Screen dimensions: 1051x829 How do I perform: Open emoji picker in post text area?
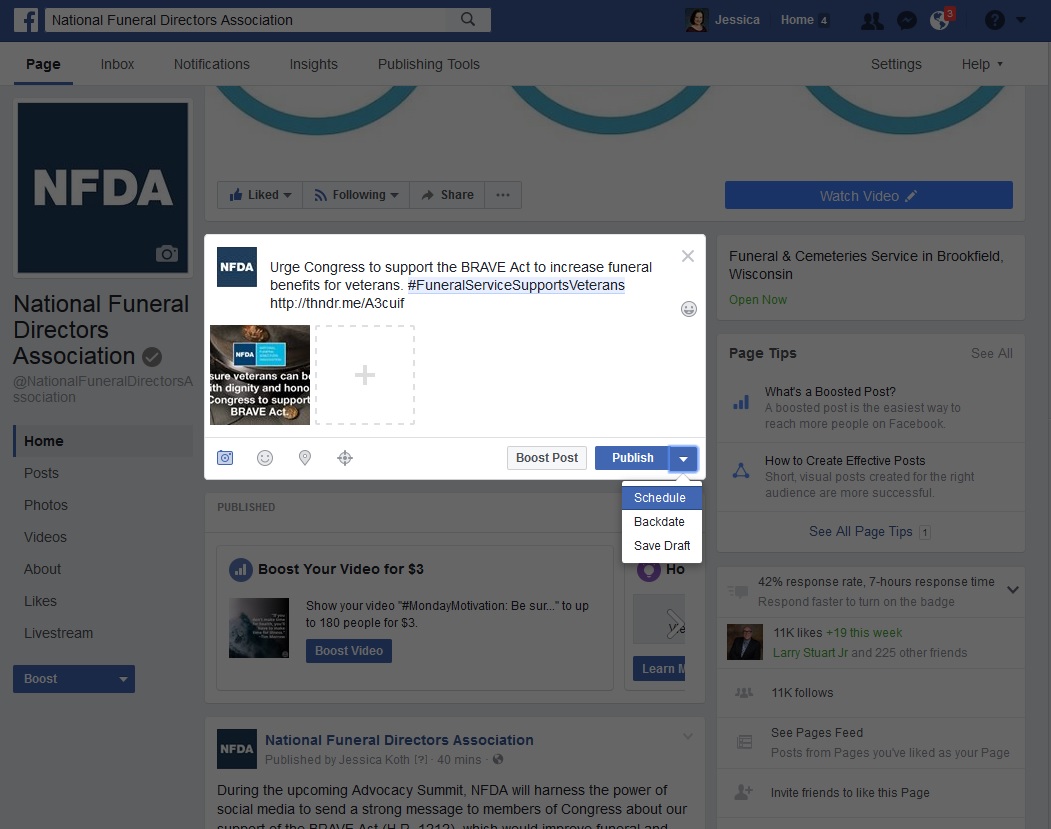pyautogui.click(x=688, y=309)
